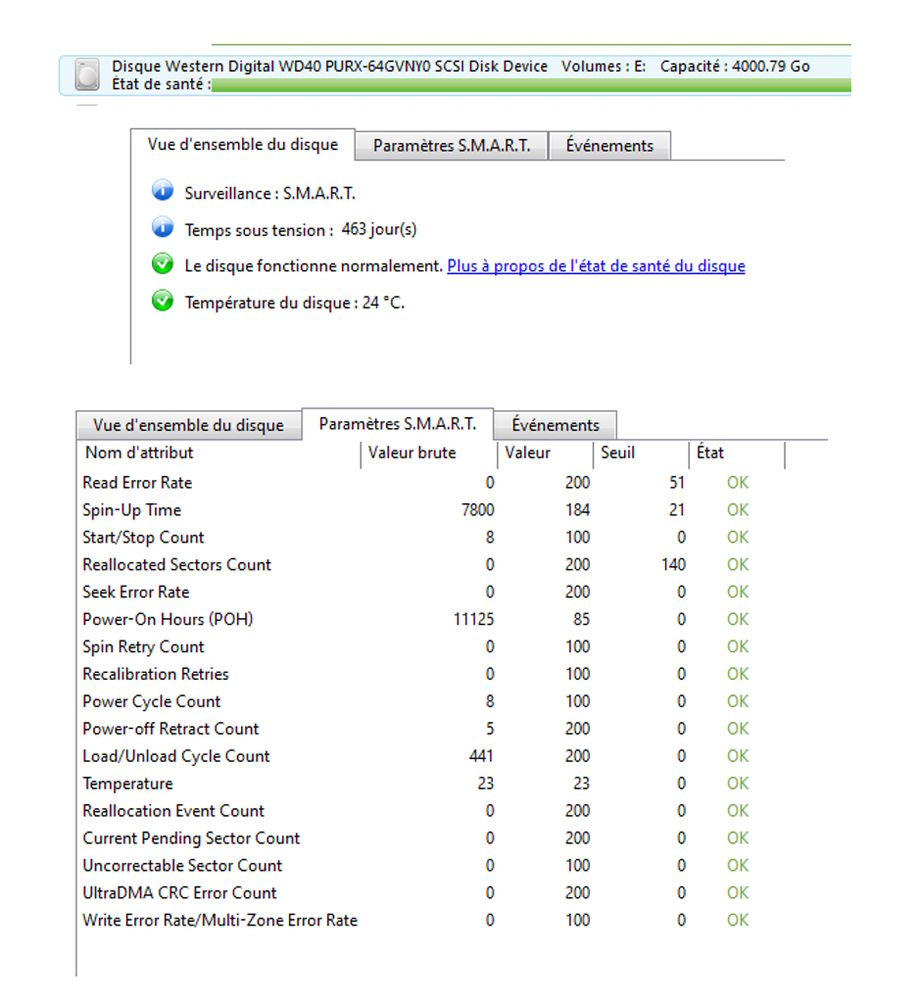Click the info icon beside Temps sous tension
The image size is (918, 1000).
click(162, 229)
